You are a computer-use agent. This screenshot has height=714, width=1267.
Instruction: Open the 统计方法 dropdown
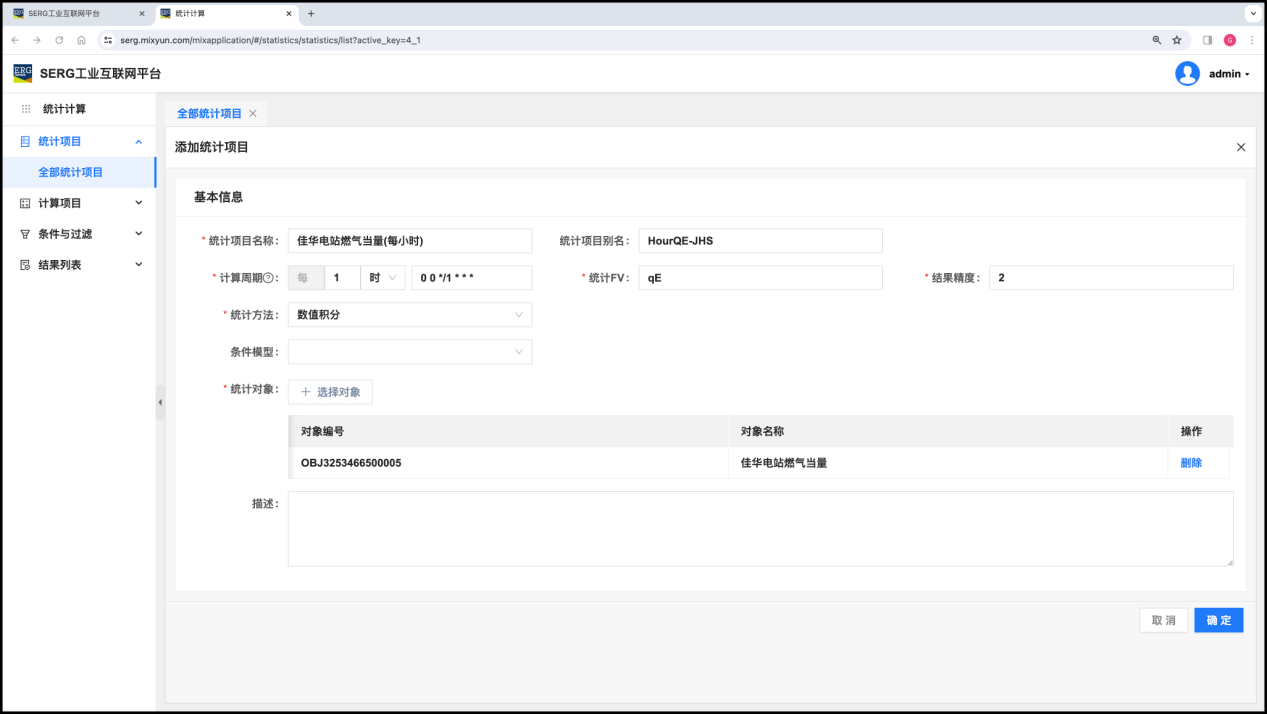[409, 315]
